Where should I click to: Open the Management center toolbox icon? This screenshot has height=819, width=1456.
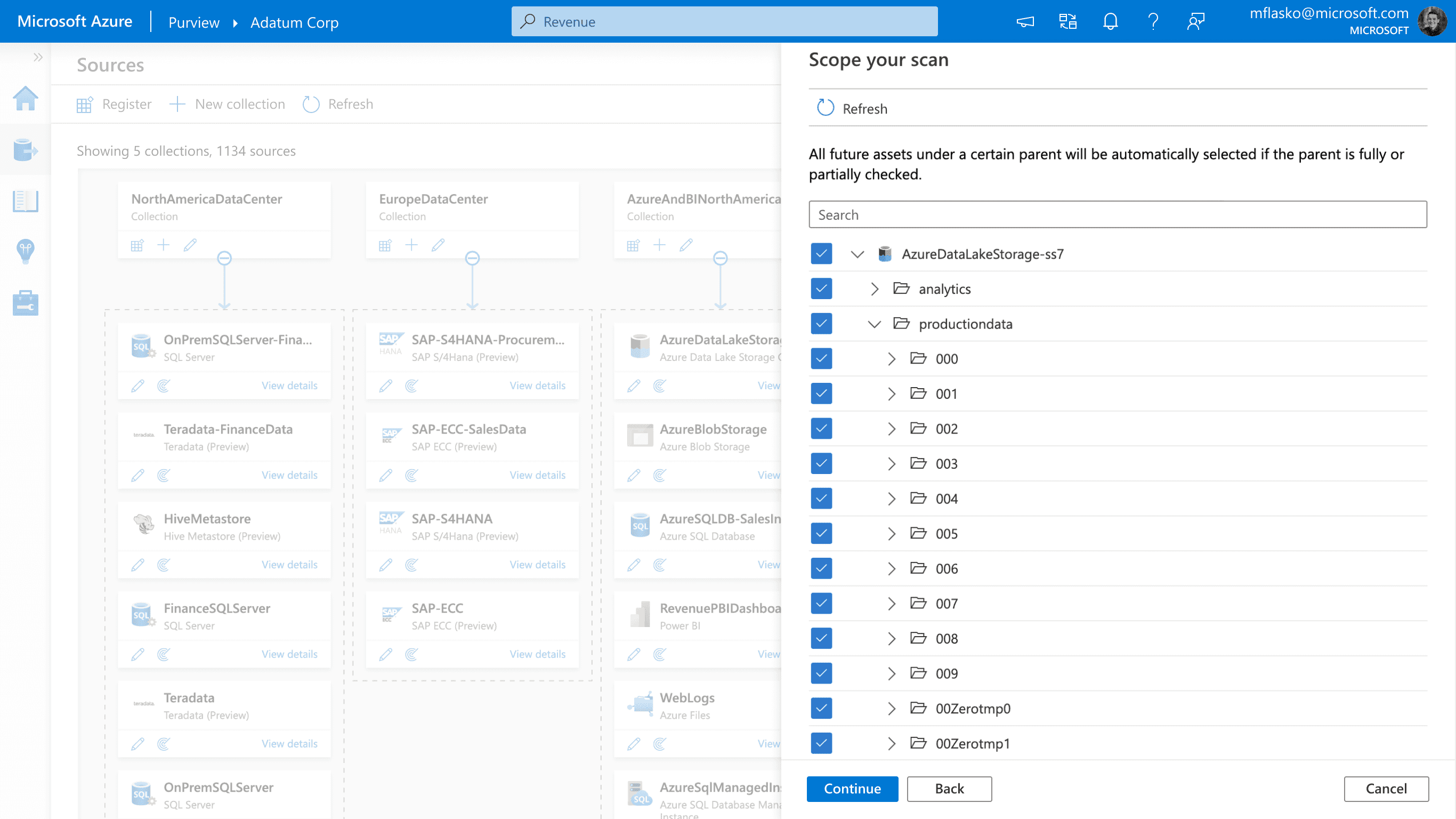[x=26, y=303]
